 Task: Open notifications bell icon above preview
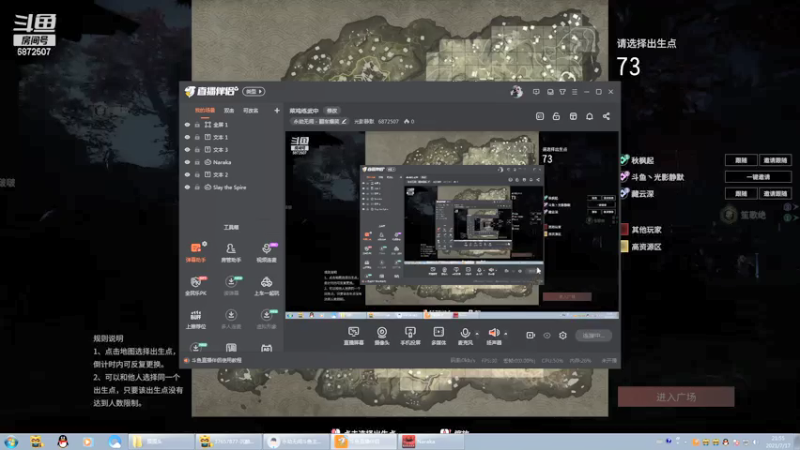(x=589, y=116)
